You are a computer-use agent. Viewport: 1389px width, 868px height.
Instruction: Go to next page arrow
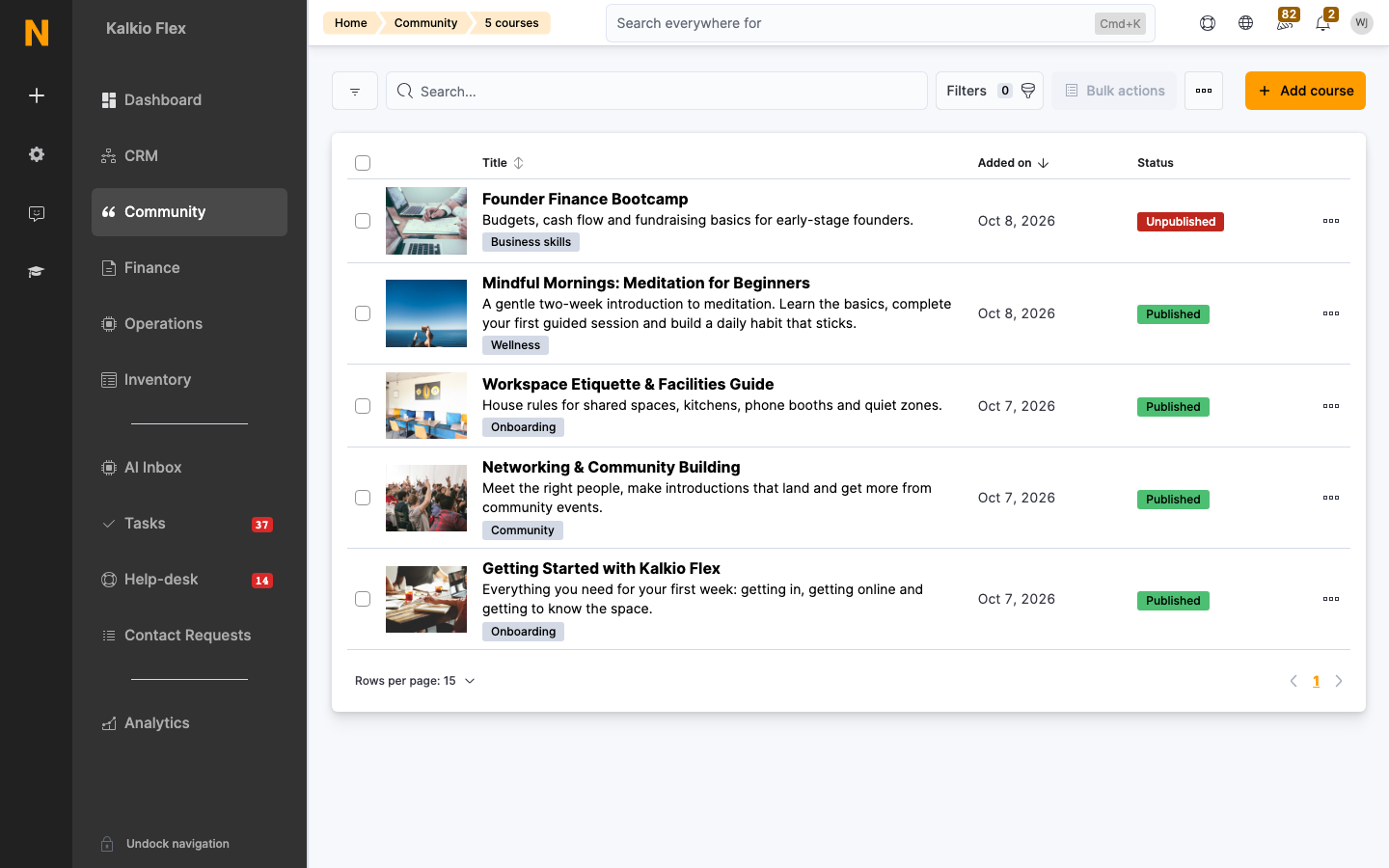[x=1339, y=681]
